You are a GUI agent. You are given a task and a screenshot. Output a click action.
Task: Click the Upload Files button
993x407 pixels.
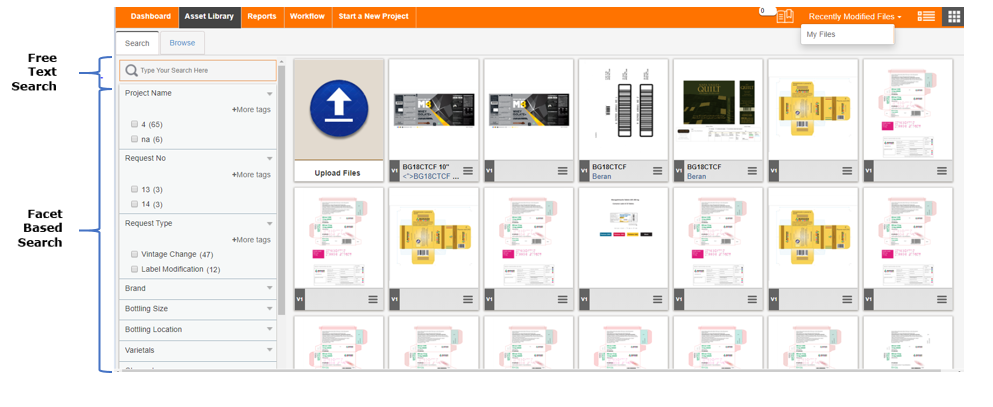[339, 173]
